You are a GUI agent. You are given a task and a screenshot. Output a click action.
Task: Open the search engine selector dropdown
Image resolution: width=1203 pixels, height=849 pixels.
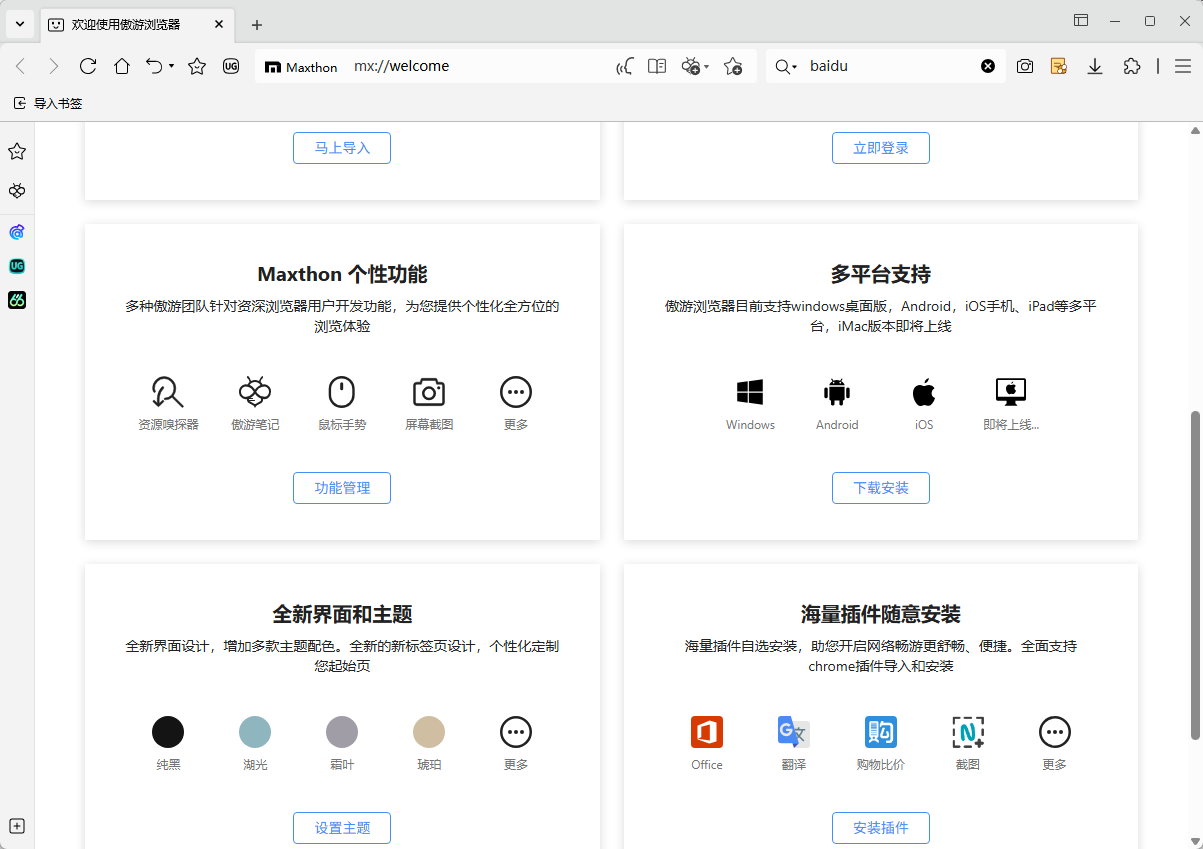tap(787, 67)
